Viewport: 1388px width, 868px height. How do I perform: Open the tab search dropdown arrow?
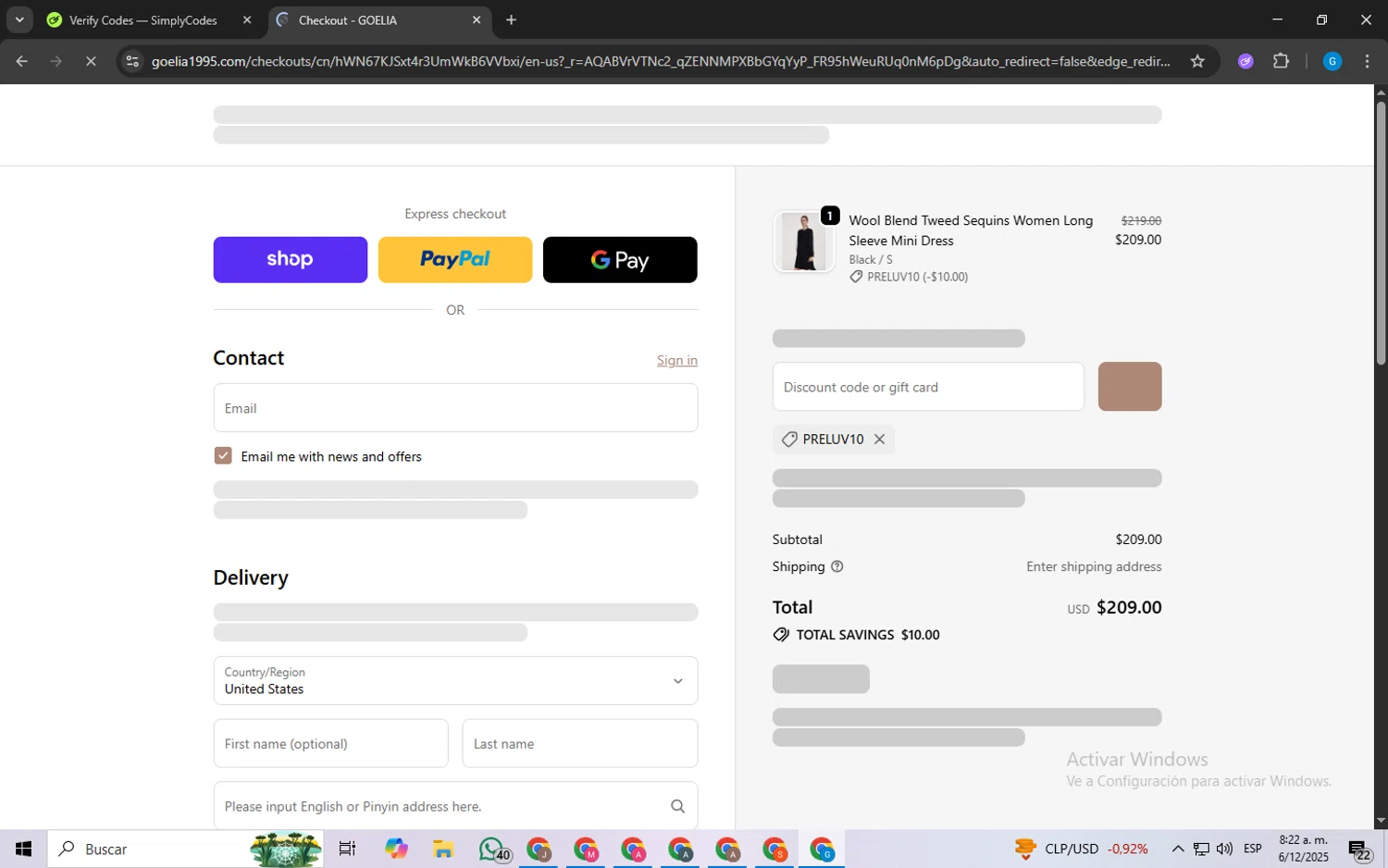click(x=19, y=19)
